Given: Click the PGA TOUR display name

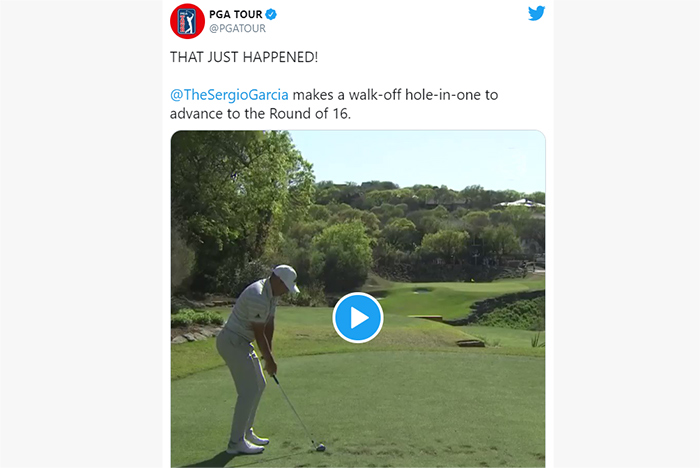Looking at the screenshot, I should pyautogui.click(x=236, y=14).
